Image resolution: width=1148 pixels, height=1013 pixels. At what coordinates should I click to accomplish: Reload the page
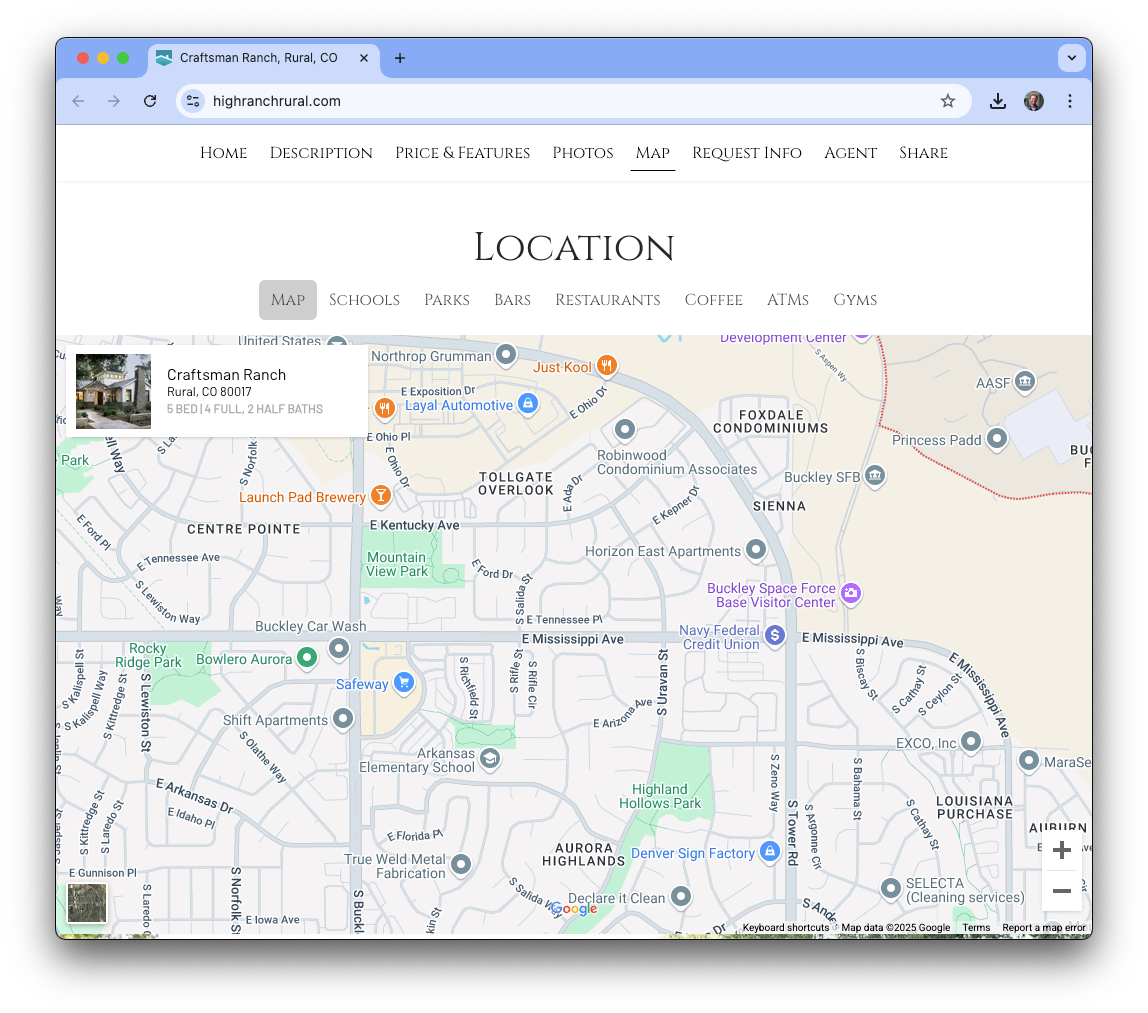[x=150, y=101]
